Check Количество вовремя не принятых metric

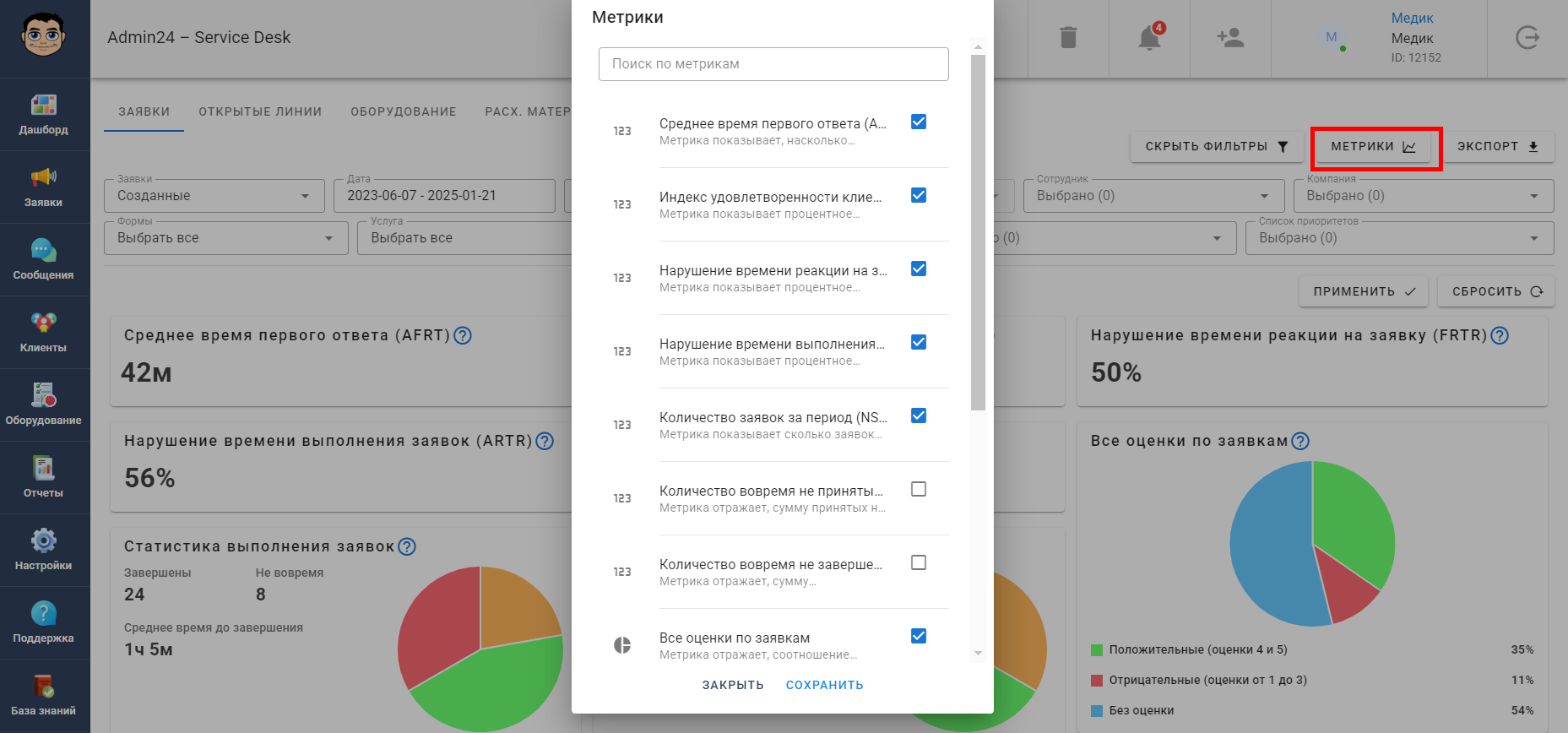(x=919, y=489)
